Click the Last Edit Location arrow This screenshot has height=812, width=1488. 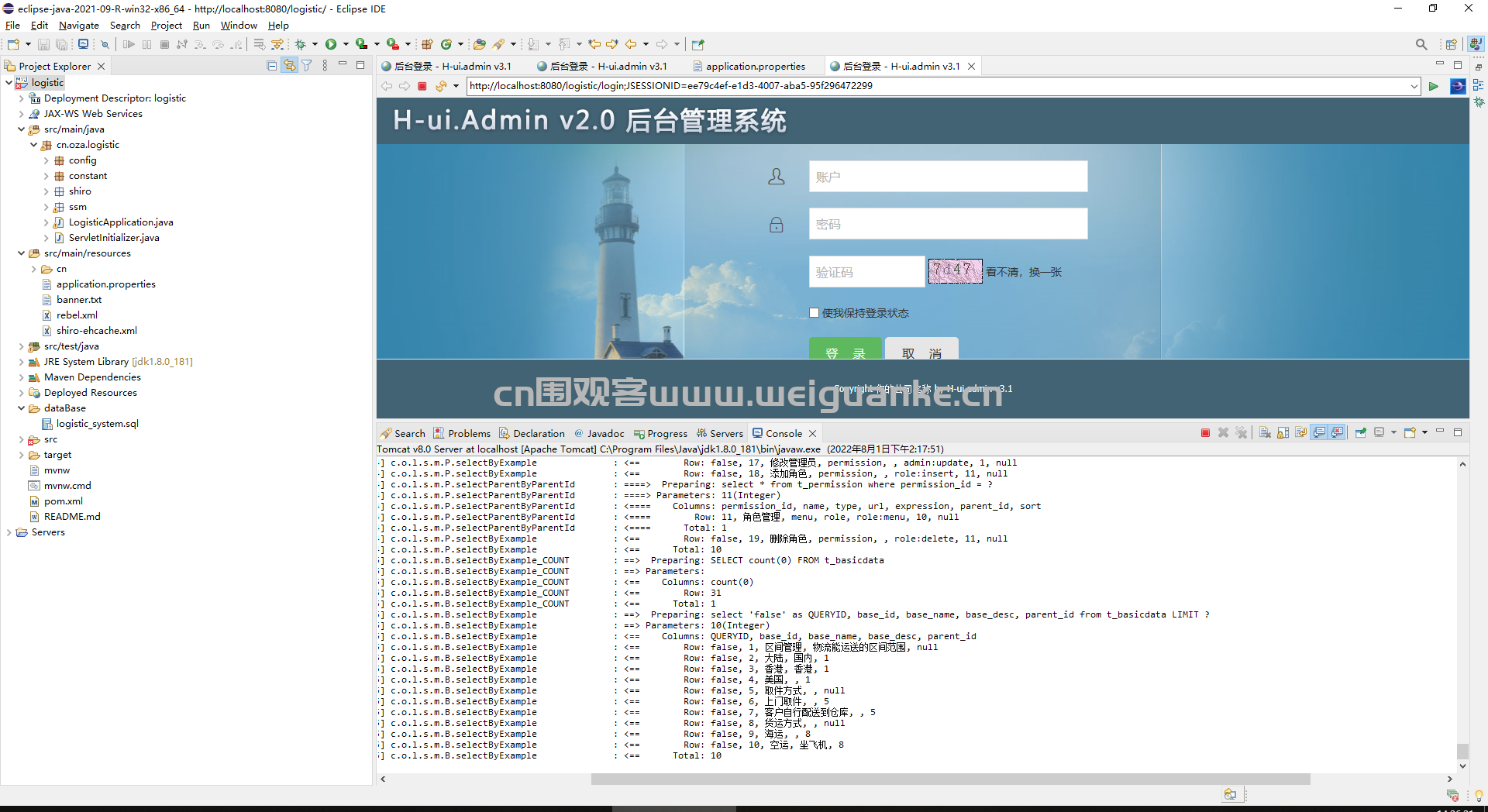(x=594, y=44)
